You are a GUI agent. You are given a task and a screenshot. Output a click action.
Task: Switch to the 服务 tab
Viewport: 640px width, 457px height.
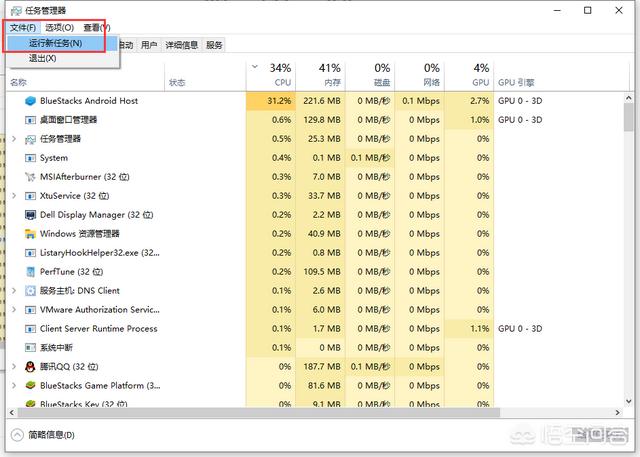coord(214,45)
